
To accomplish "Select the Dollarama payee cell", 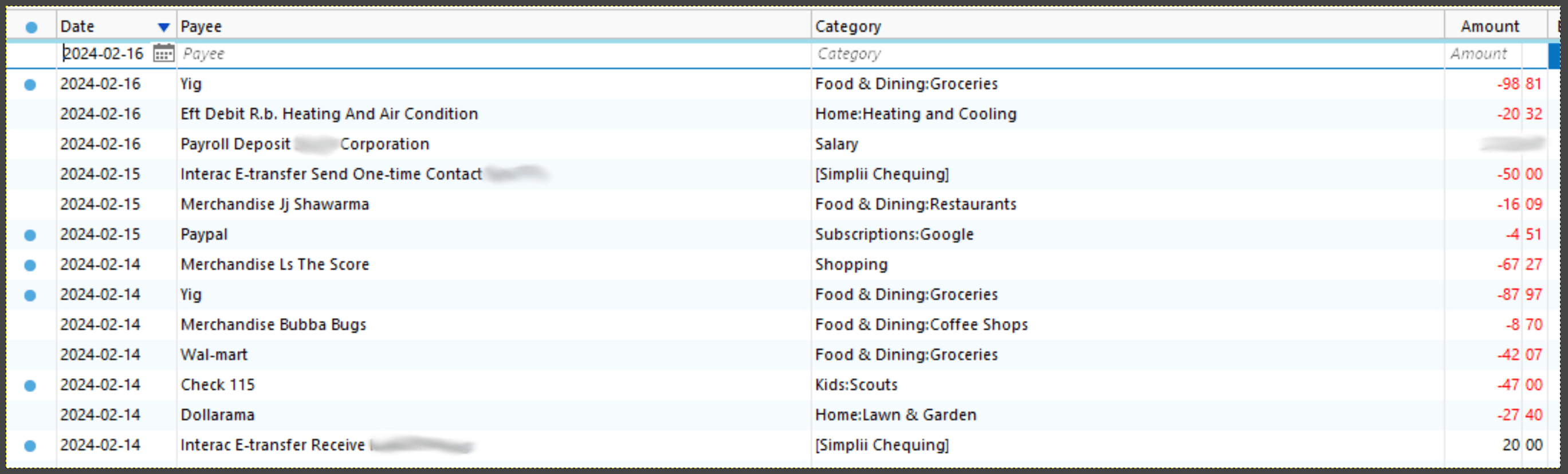I will click(217, 415).
